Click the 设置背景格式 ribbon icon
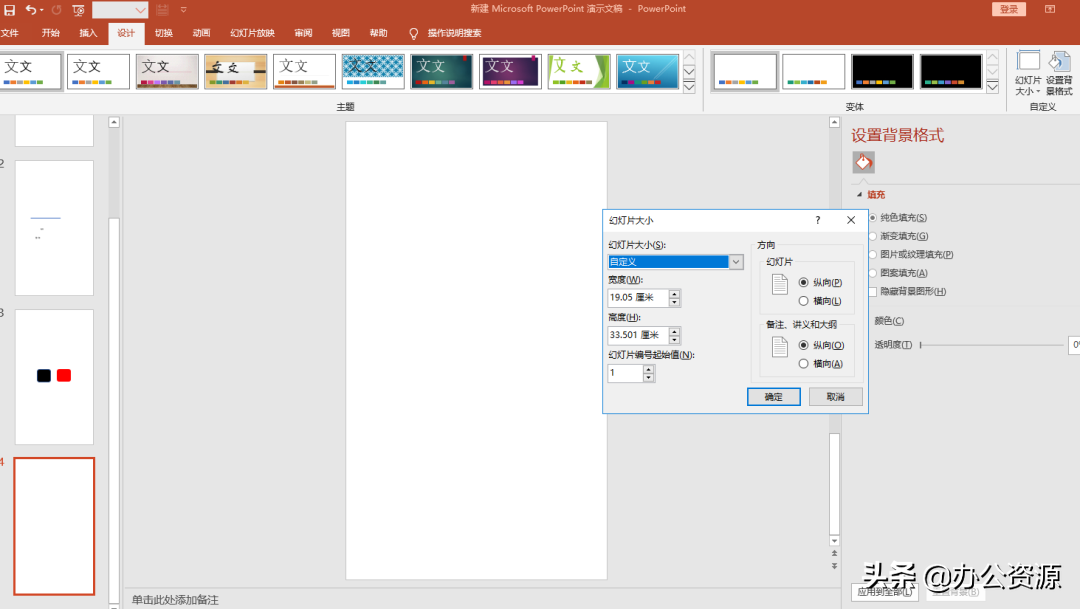This screenshot has height=609, width=1080. click(1059, 73)
